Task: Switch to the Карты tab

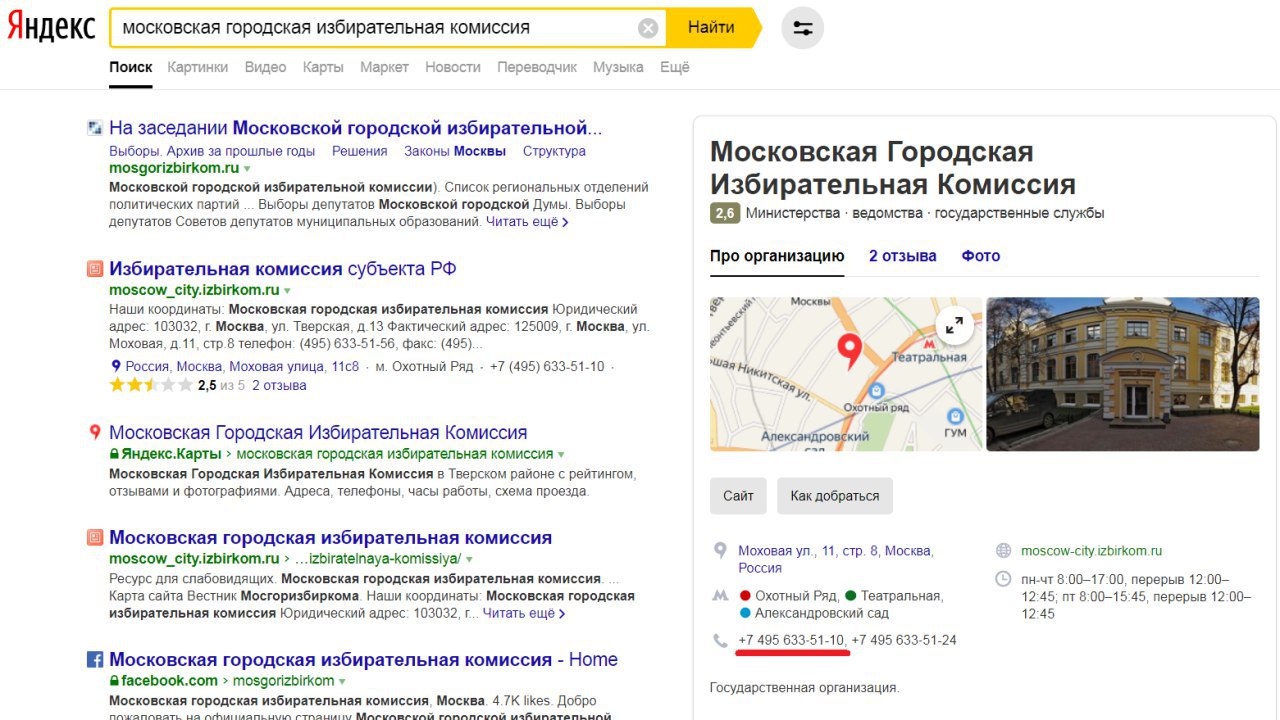Action: click(x=323, y=67)
